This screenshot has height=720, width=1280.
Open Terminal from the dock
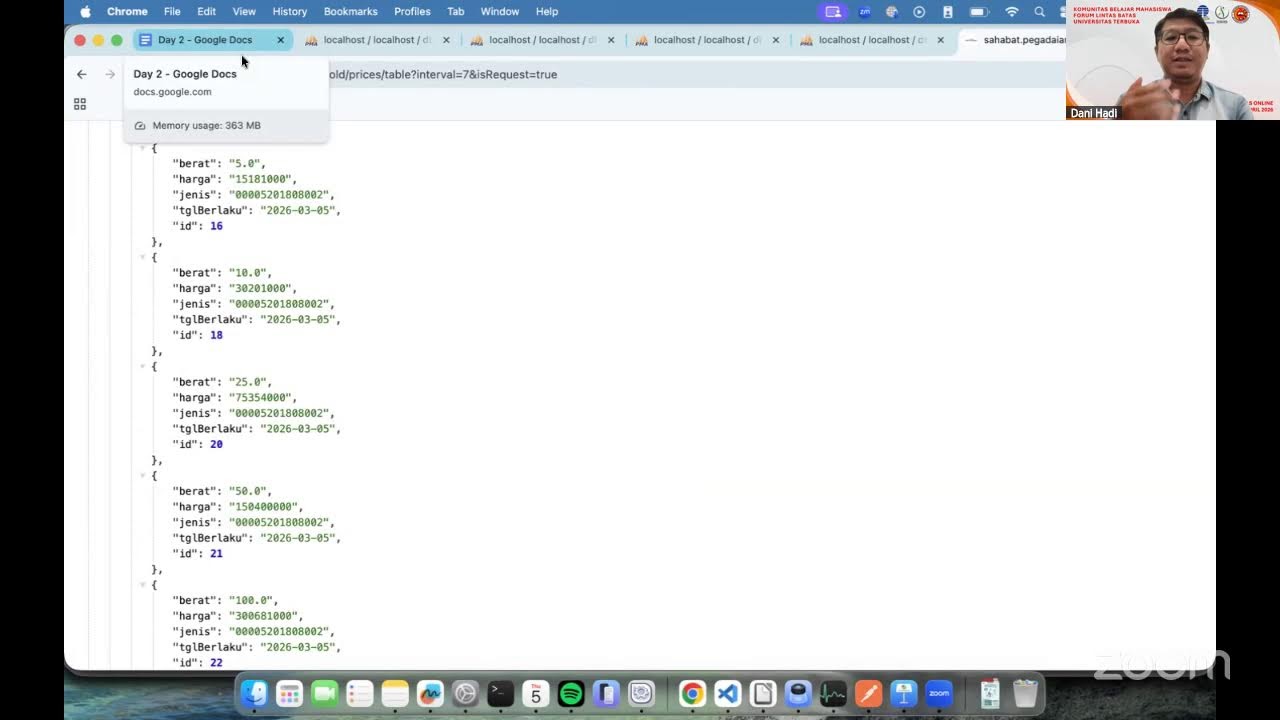click(x=500, y=693)
